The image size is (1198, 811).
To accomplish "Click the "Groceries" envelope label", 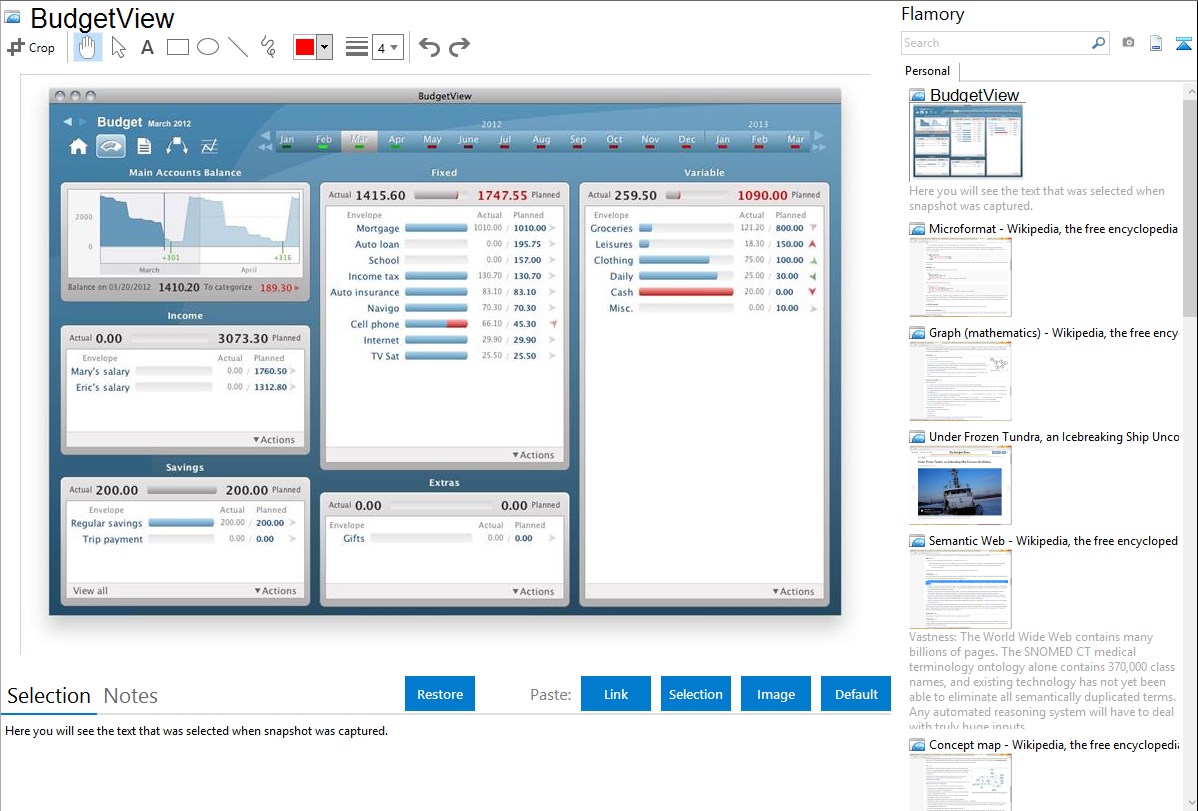I will [611, 229].
